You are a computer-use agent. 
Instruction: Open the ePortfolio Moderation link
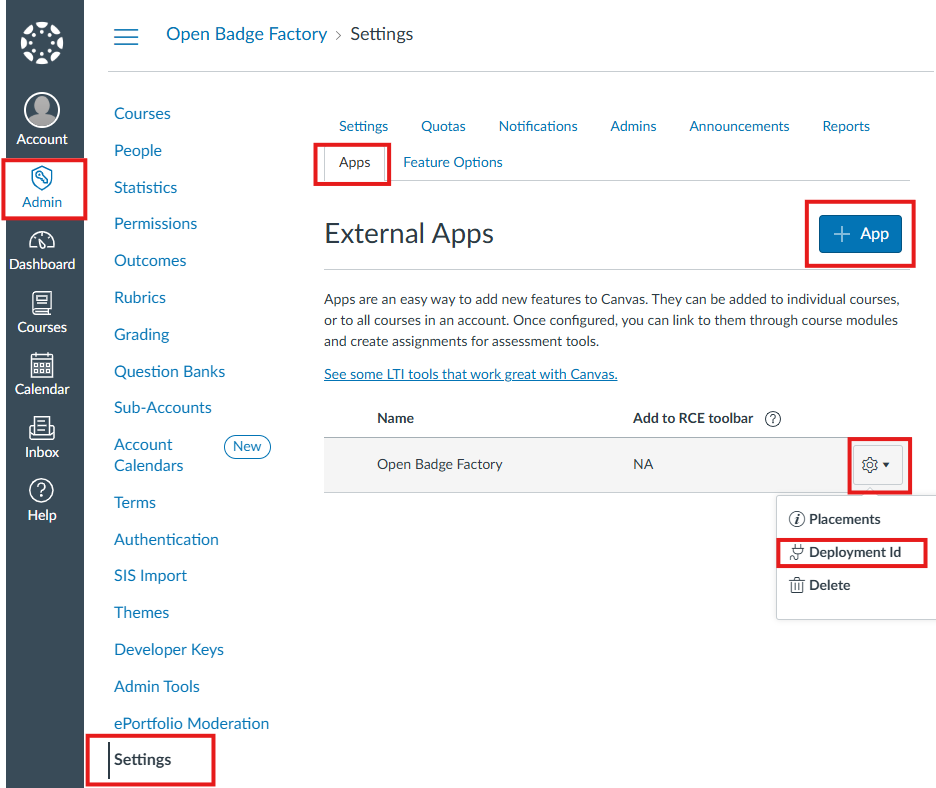[191, 724]
